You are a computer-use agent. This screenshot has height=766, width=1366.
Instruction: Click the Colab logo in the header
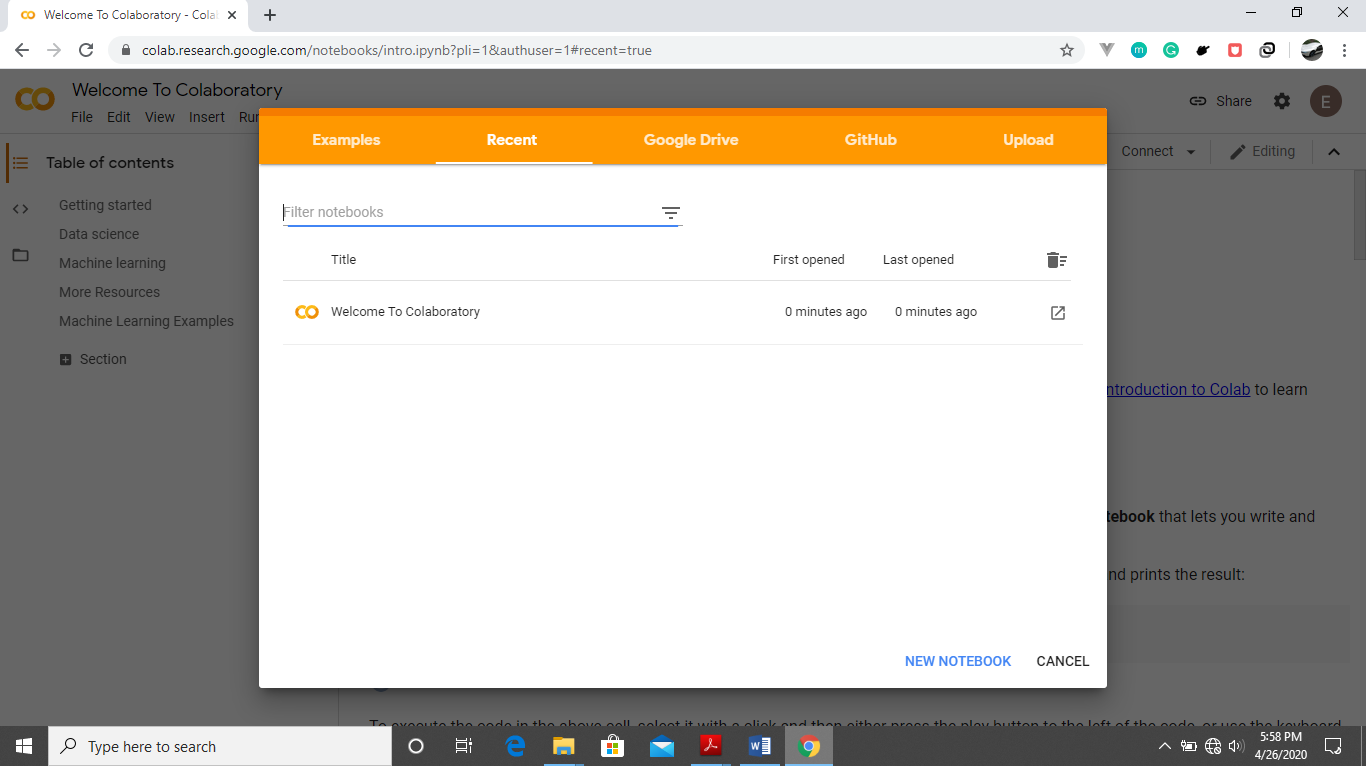click(x=35, y=100)
